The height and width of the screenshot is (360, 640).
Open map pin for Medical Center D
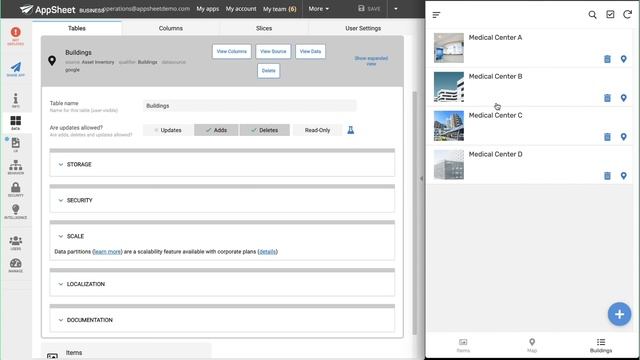pyautogui.click(x=623, y=176)
